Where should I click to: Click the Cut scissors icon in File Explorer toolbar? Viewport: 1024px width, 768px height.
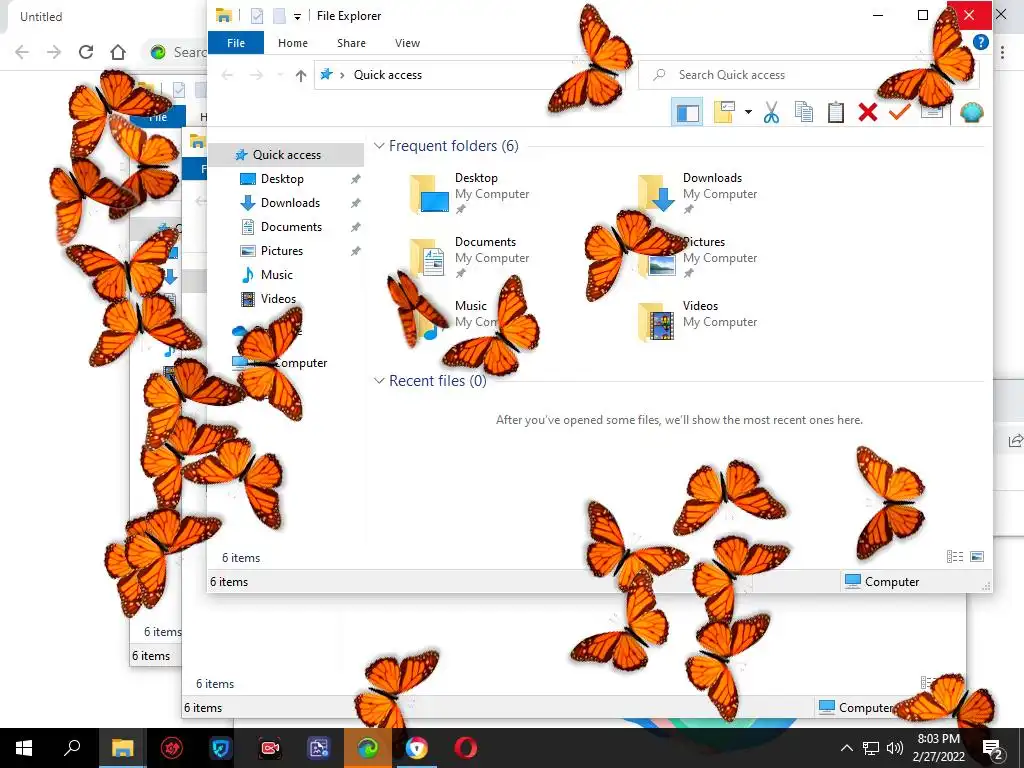click(x=771, y=112)
